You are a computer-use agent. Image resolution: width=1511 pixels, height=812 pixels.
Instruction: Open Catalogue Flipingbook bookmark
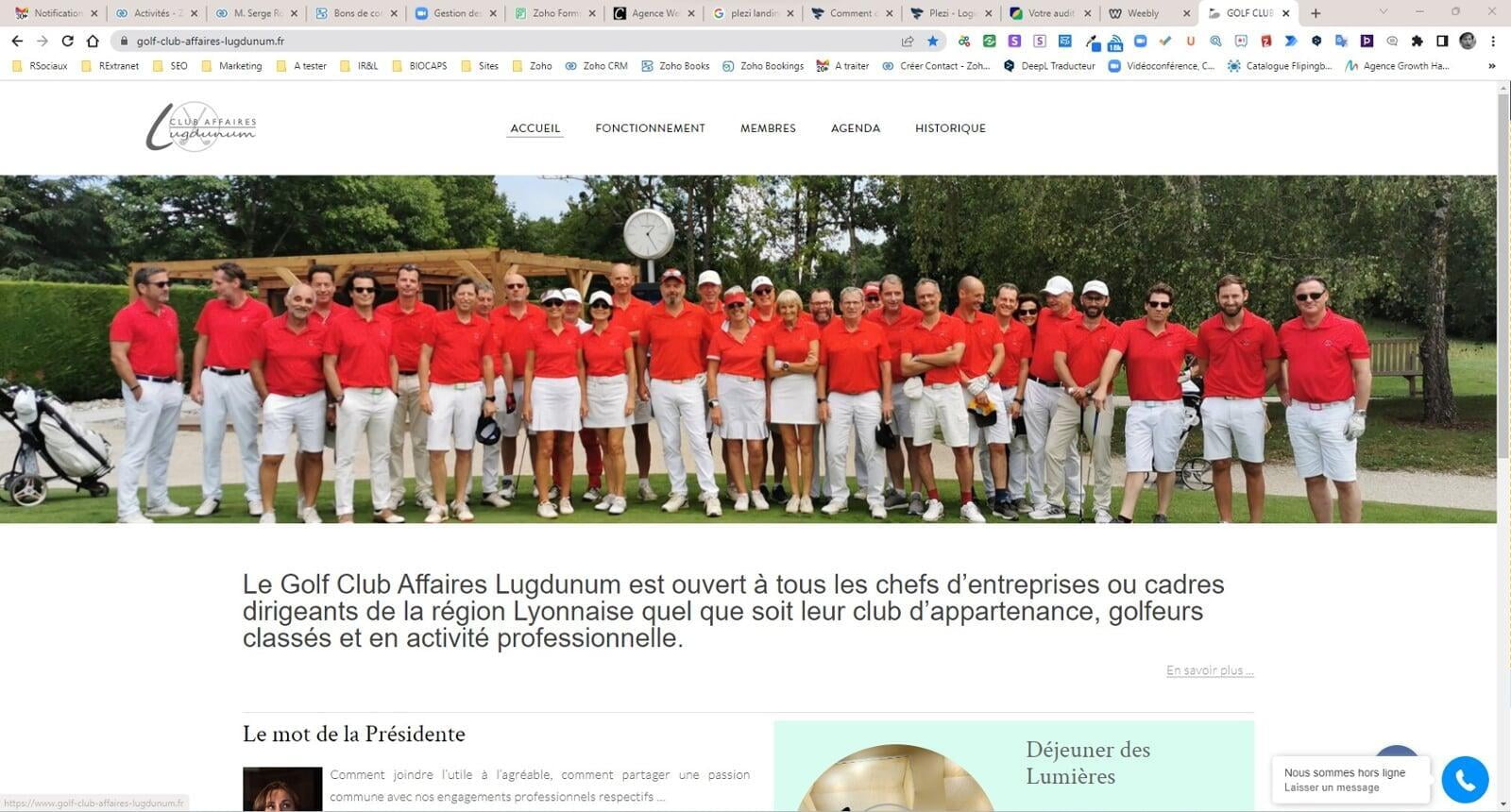(x=1279, y=66)
